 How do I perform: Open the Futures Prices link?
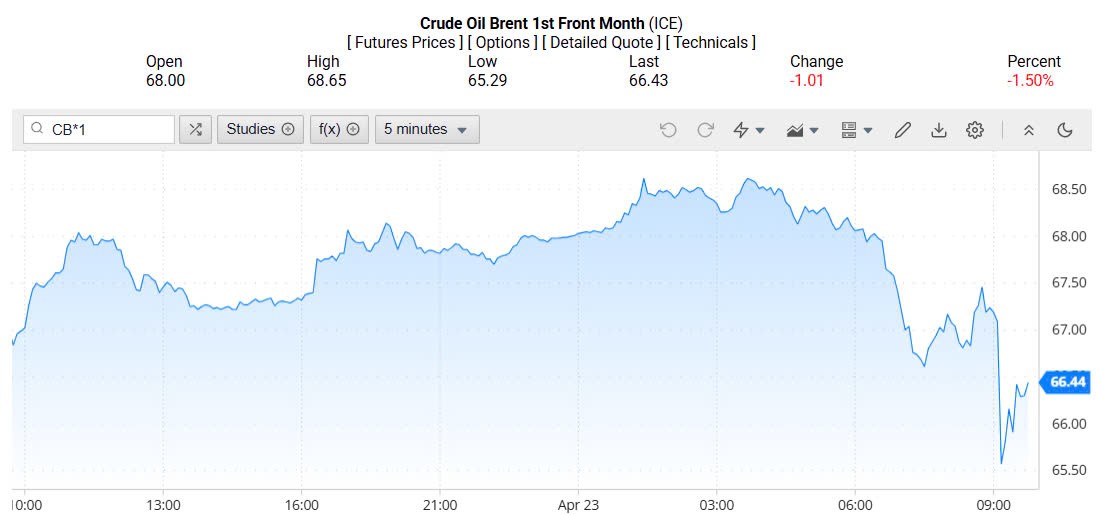(406, 42)
